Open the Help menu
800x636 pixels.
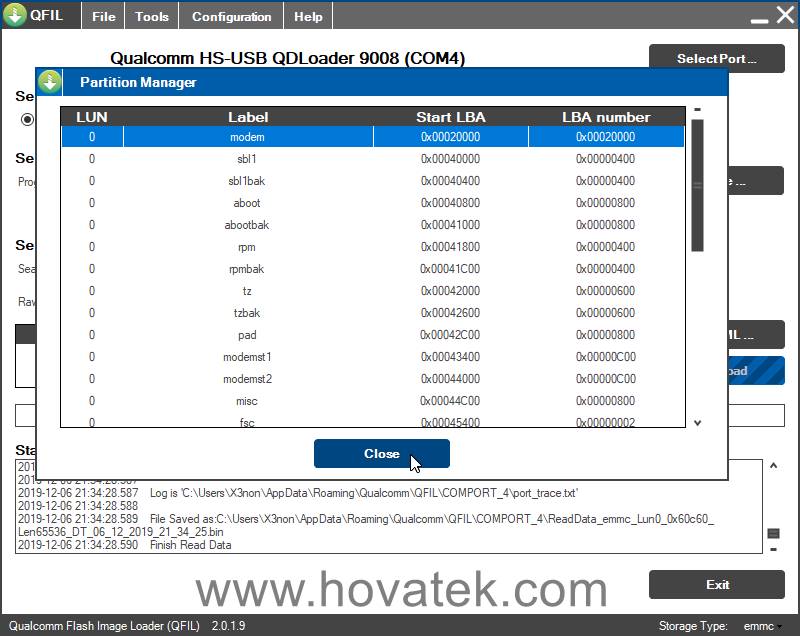[x=308, y=16]
